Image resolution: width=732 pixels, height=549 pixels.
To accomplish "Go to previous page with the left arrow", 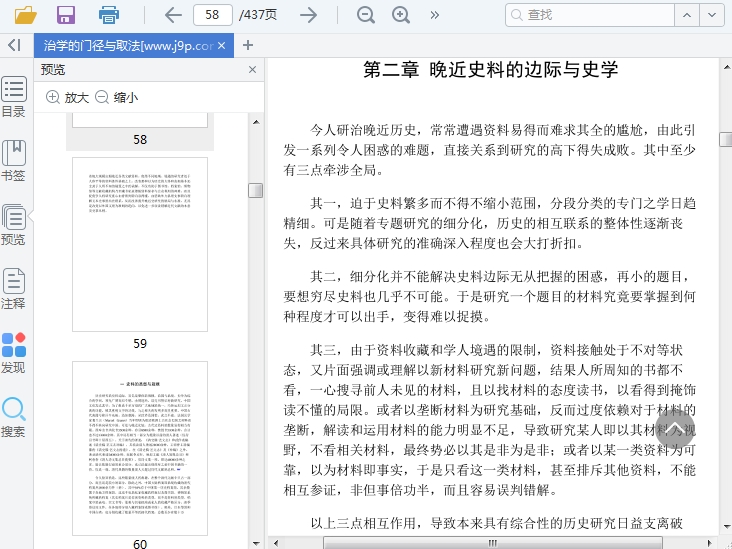I will [173, 15].
